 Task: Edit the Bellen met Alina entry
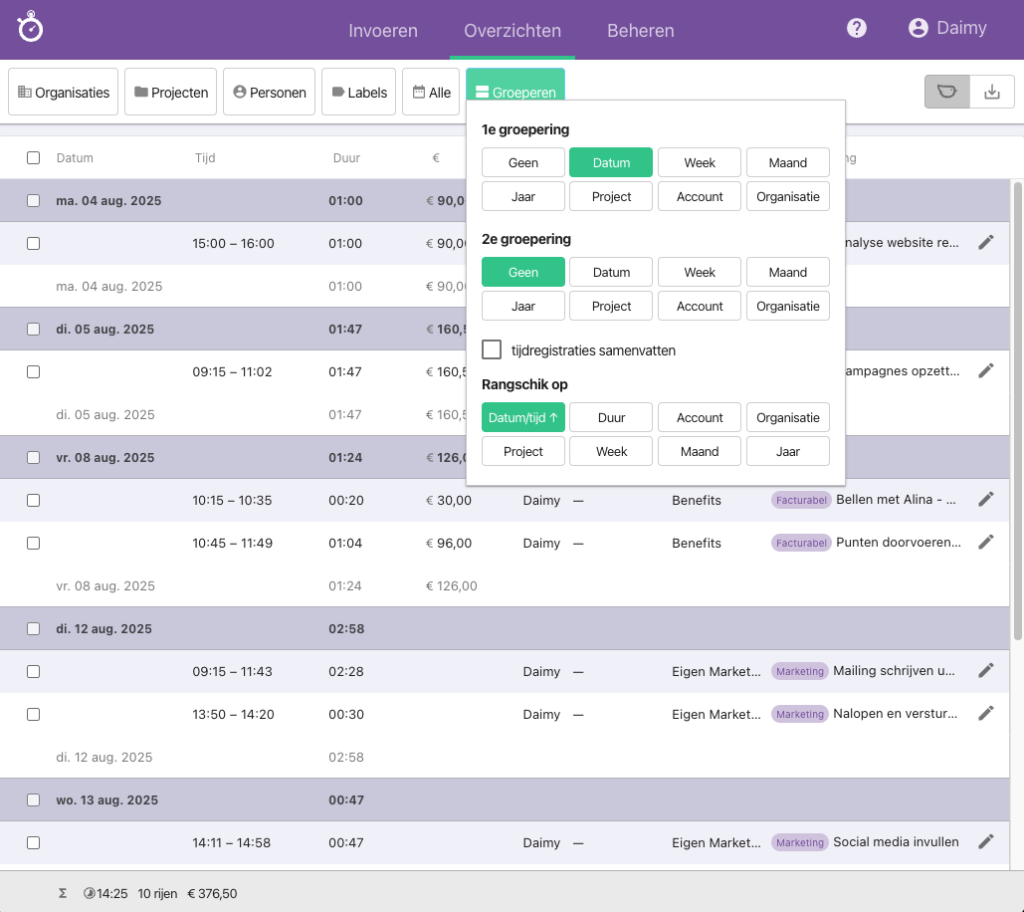point(986,499)
